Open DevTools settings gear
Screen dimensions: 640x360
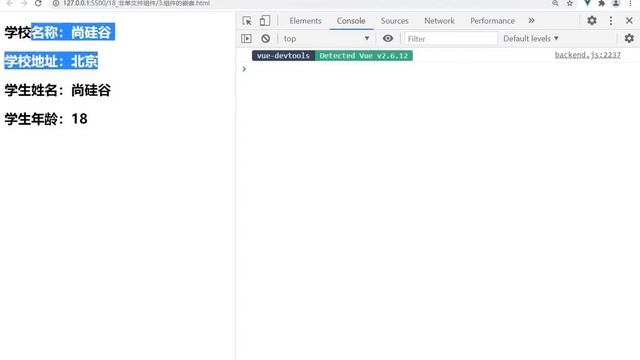pyautogui.click(x=592, y=21)
